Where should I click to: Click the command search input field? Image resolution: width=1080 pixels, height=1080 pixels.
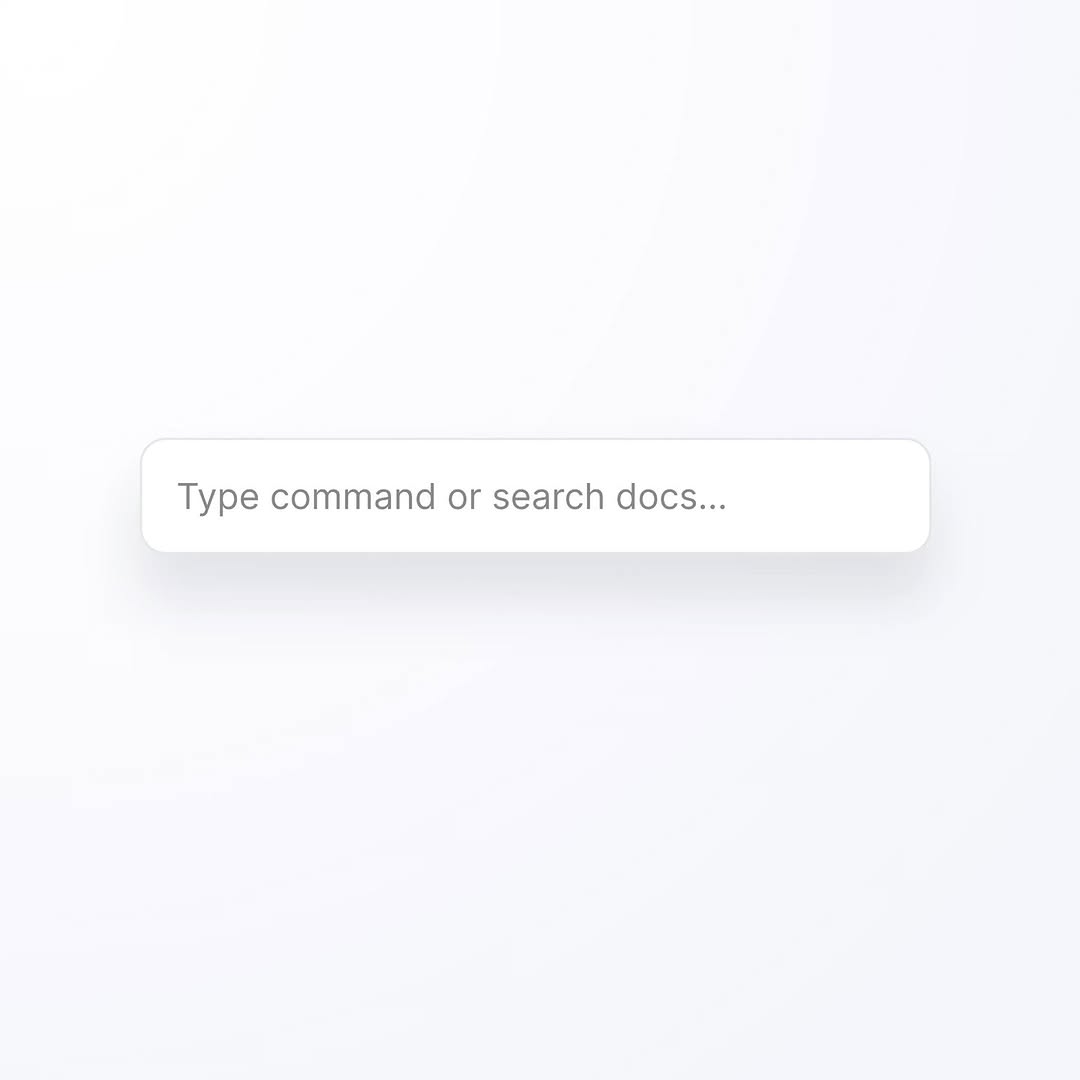(x=535, y=495)
